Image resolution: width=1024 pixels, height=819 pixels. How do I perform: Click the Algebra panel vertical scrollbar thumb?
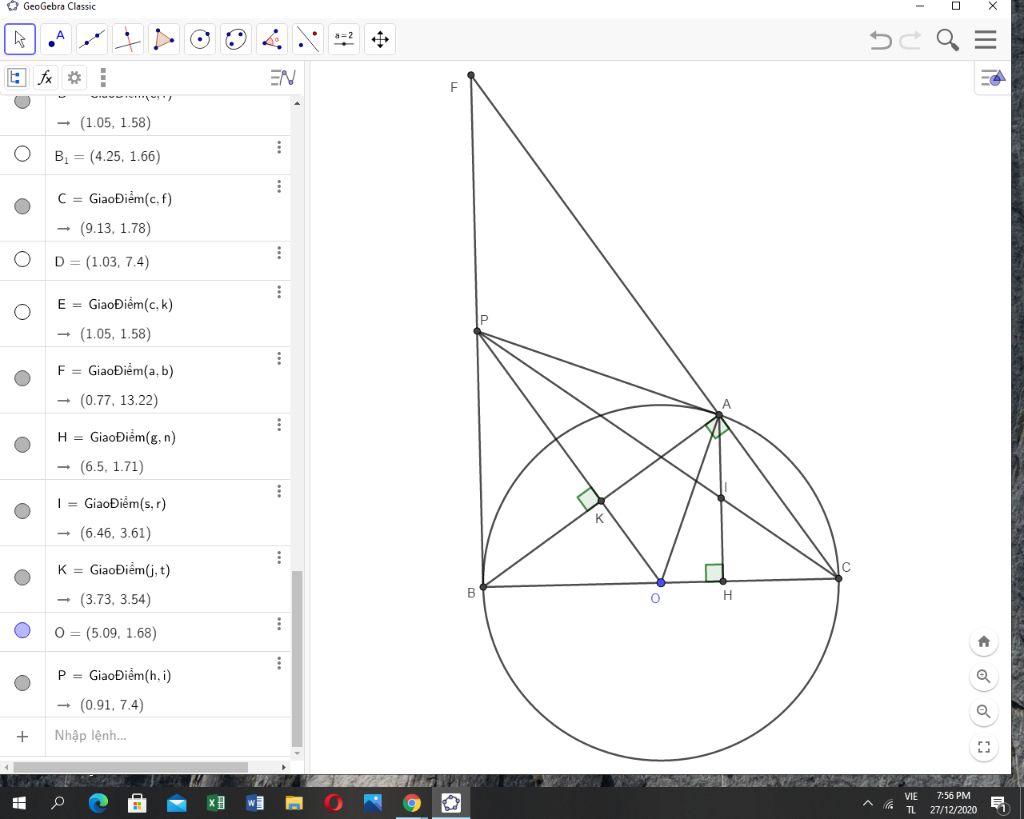[297, 658]
